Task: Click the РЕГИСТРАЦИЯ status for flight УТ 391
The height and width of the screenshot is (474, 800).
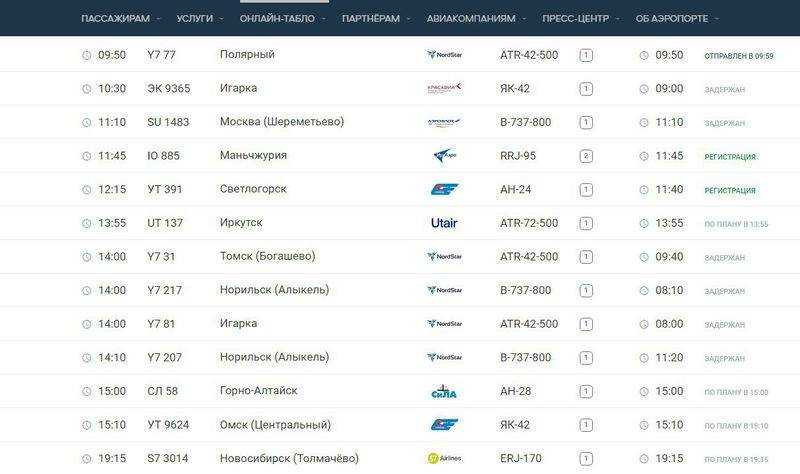Action: click(730, 190)
